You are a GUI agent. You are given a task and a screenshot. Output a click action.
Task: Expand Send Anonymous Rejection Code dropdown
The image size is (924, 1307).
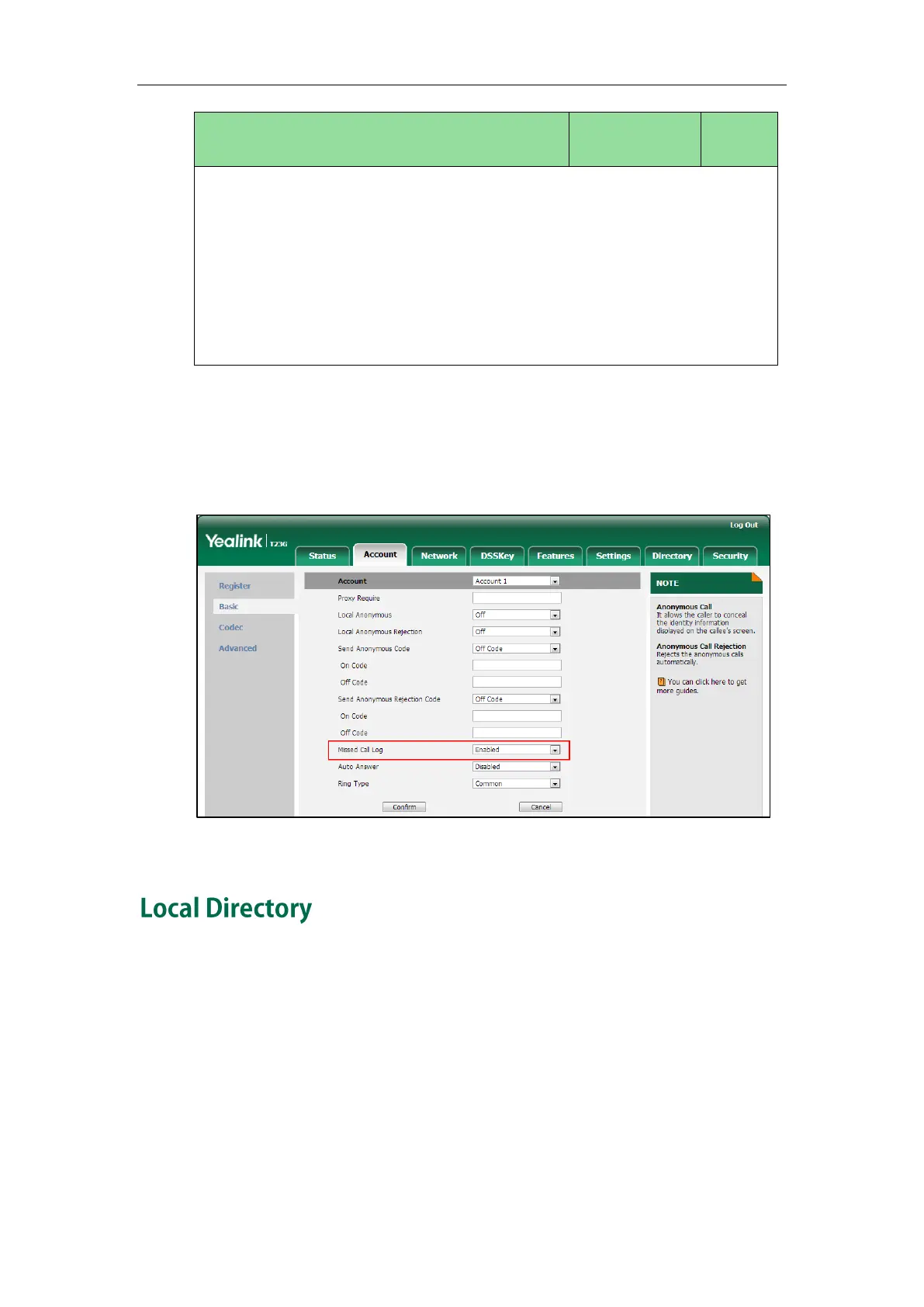[516, 699]
